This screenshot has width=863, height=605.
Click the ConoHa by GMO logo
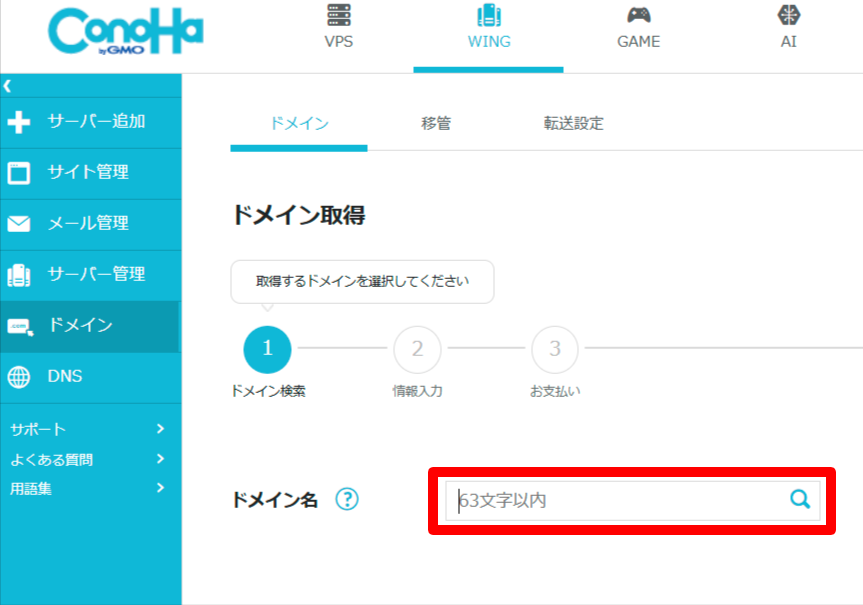point(125,36)
